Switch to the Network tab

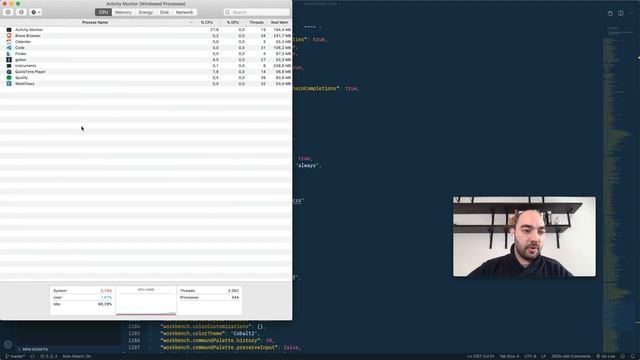184,12
